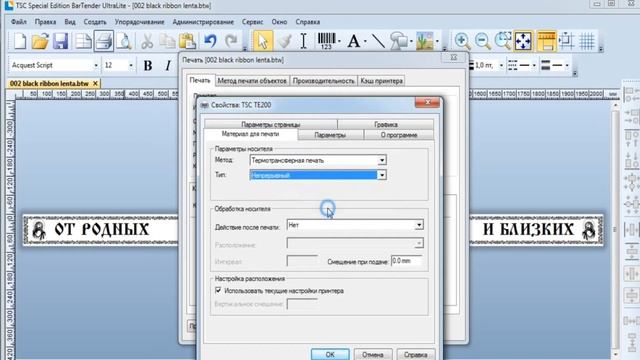Click the fit to window icon

523,41
